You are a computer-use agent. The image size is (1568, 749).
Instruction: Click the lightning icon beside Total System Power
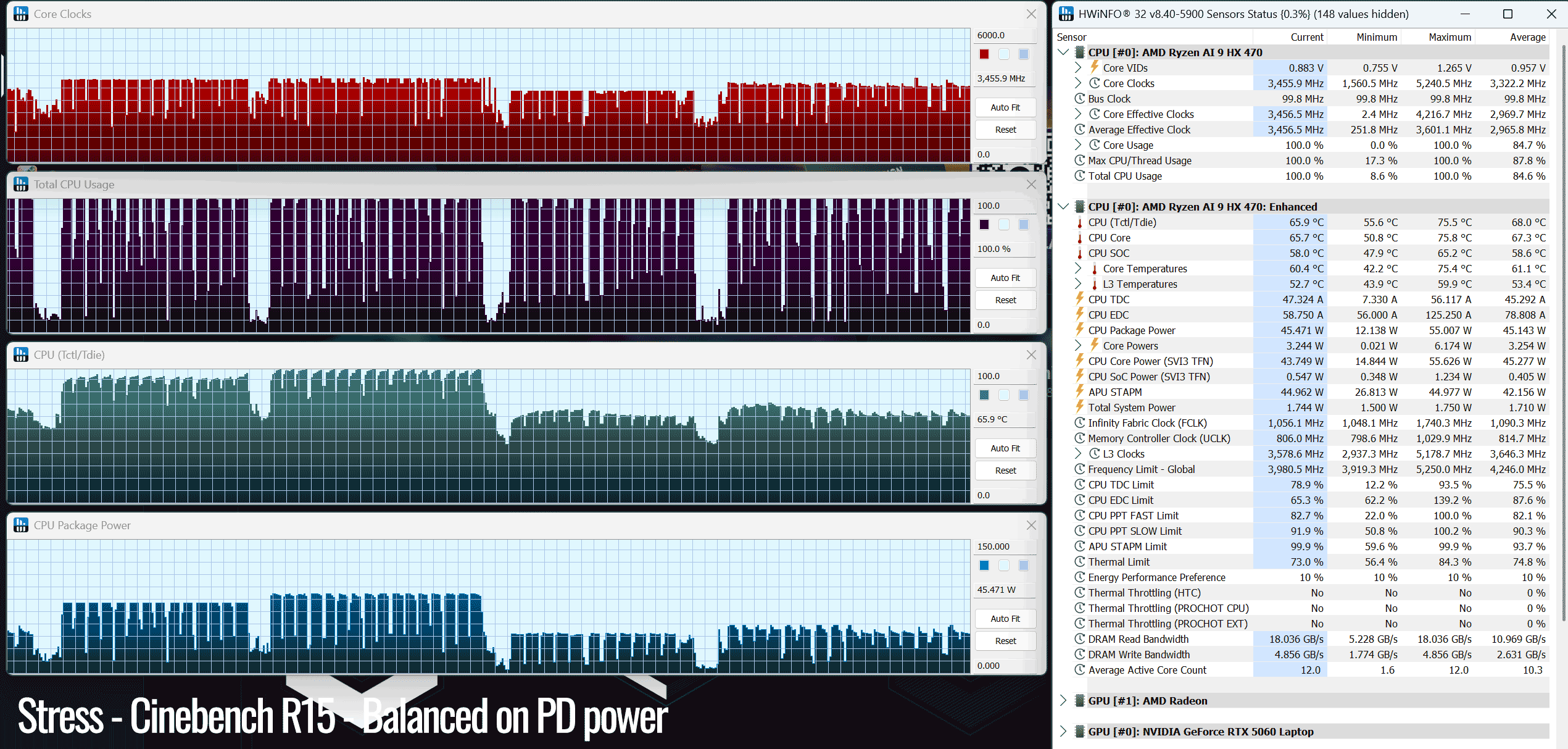[1079, 407]
